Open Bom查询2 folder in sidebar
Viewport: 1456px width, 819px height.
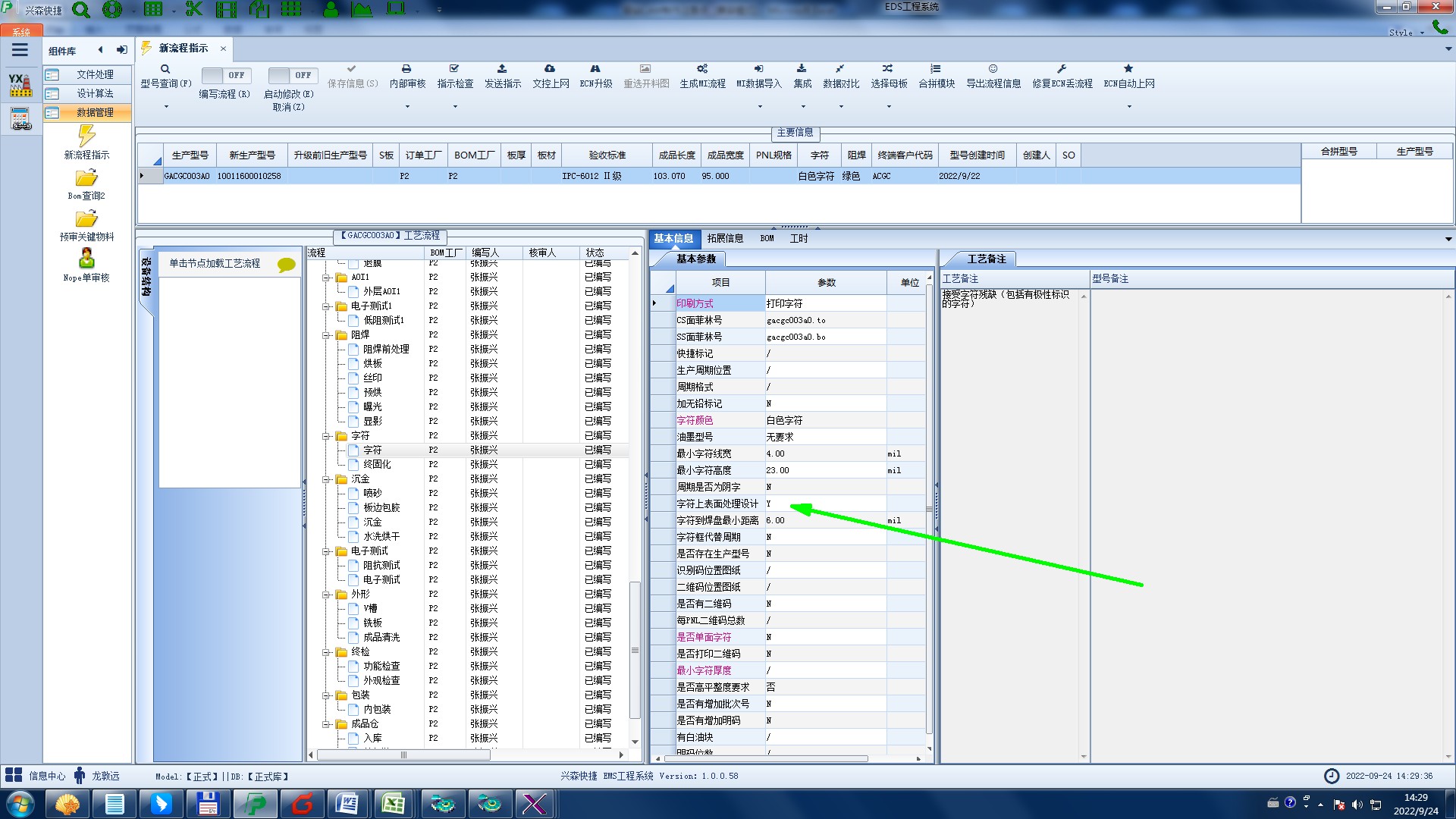coord(86,179)
